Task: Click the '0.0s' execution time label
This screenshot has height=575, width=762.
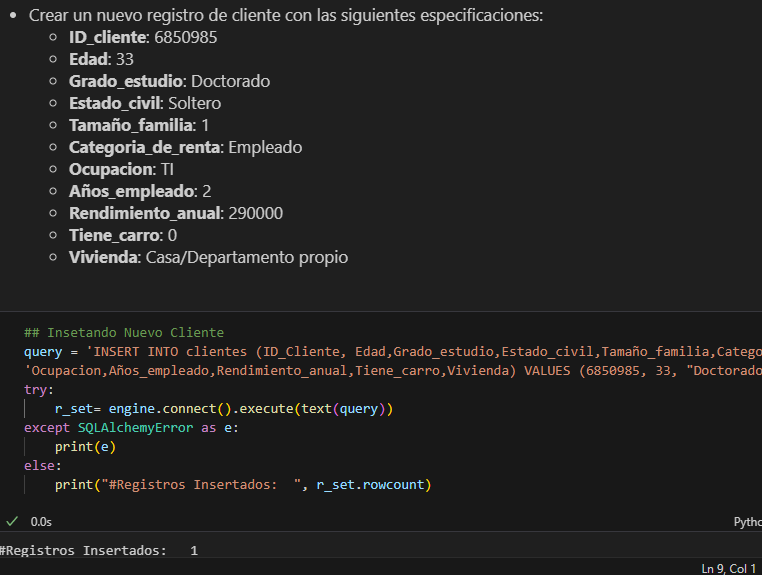Action: [41, 522]
